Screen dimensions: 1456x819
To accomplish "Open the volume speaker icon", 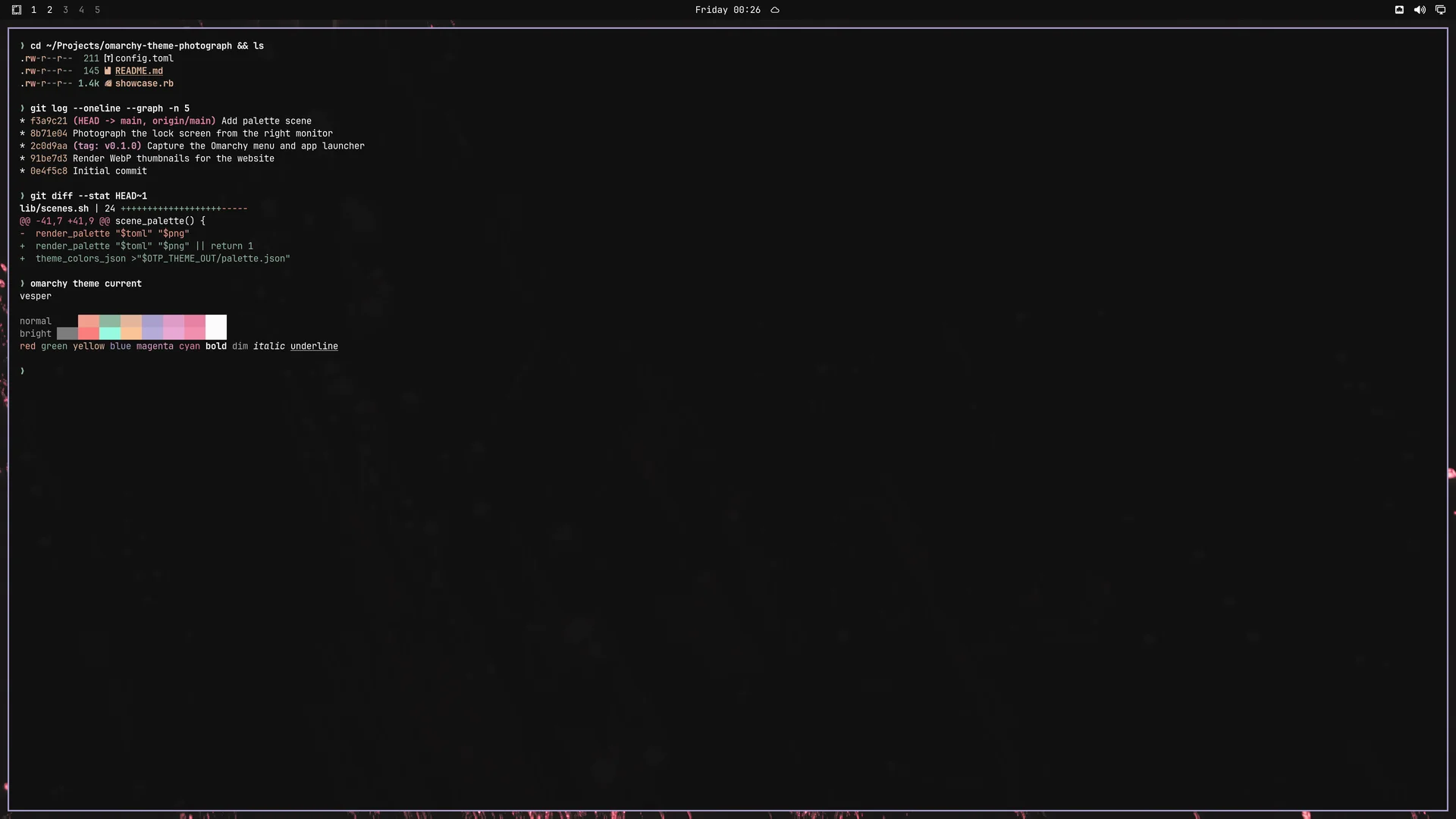I will 1420,10.
